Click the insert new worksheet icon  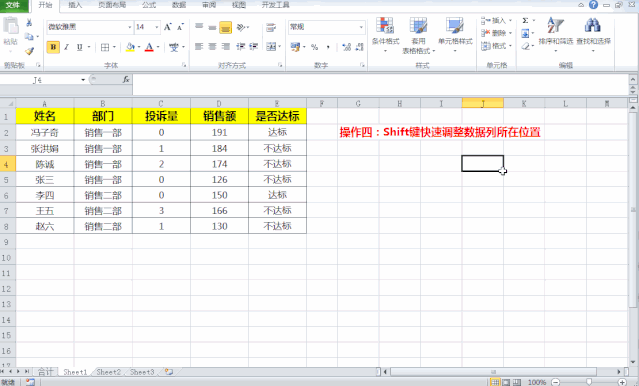[169, 372]
